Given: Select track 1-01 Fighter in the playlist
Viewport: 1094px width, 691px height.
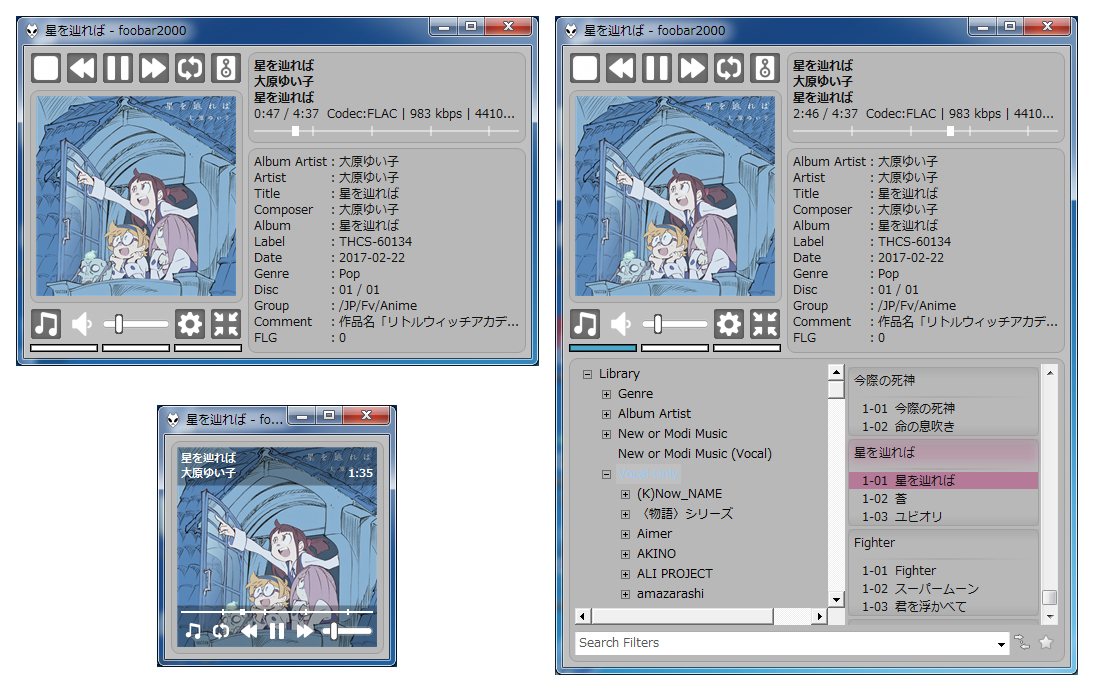Looking at the screenshot, I should point(943,570).
